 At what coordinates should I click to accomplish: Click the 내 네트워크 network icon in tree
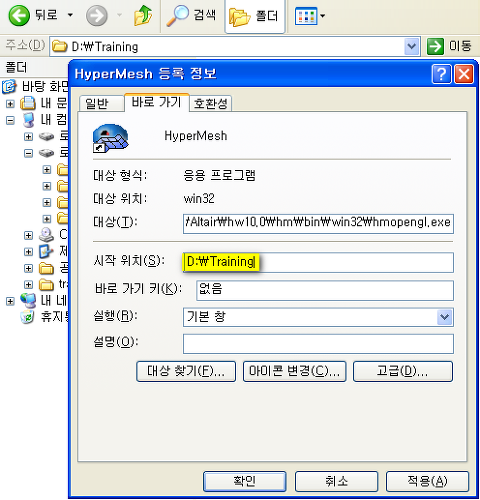click(28, 301)
